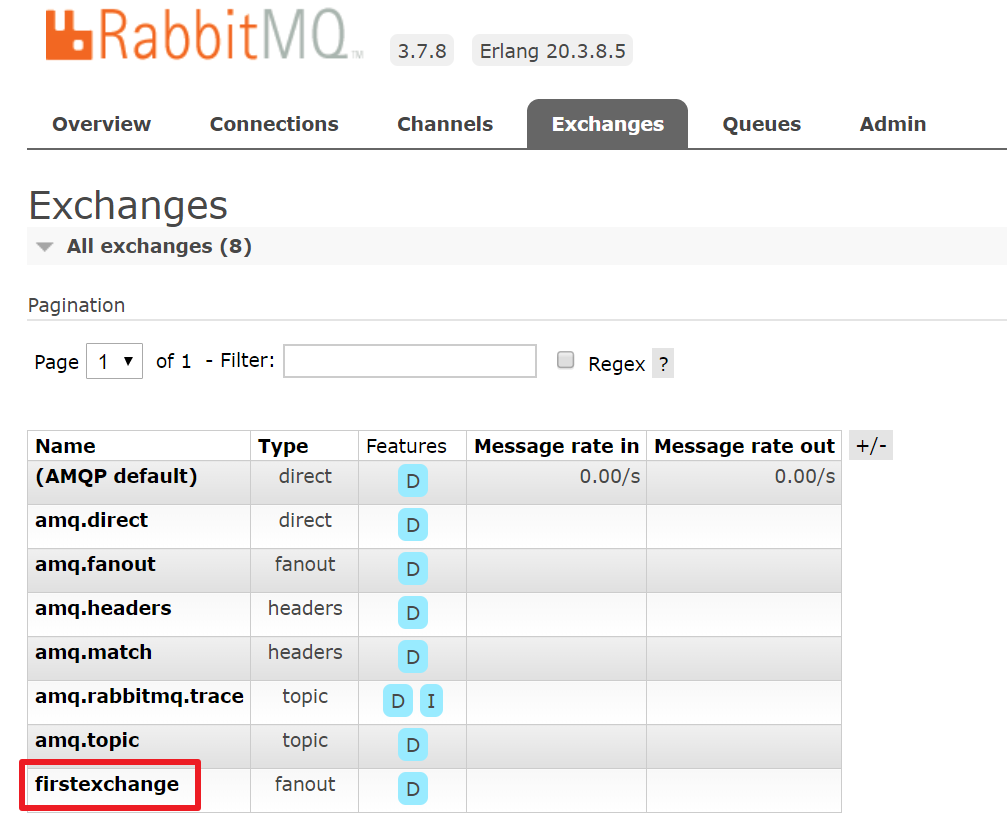The image size is (1007, 816).
Task: Open the amq.headers exchange
Action: tap(103, 609)
